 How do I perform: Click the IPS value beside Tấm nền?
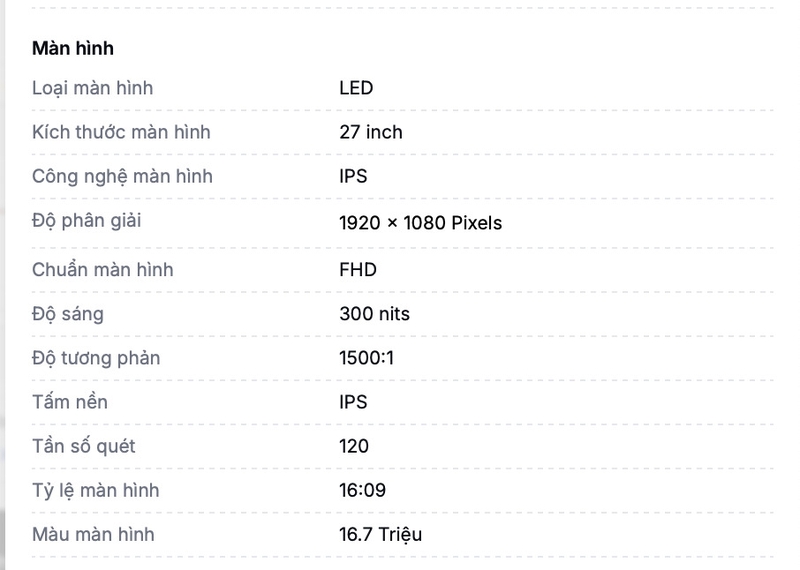[353, 402]
